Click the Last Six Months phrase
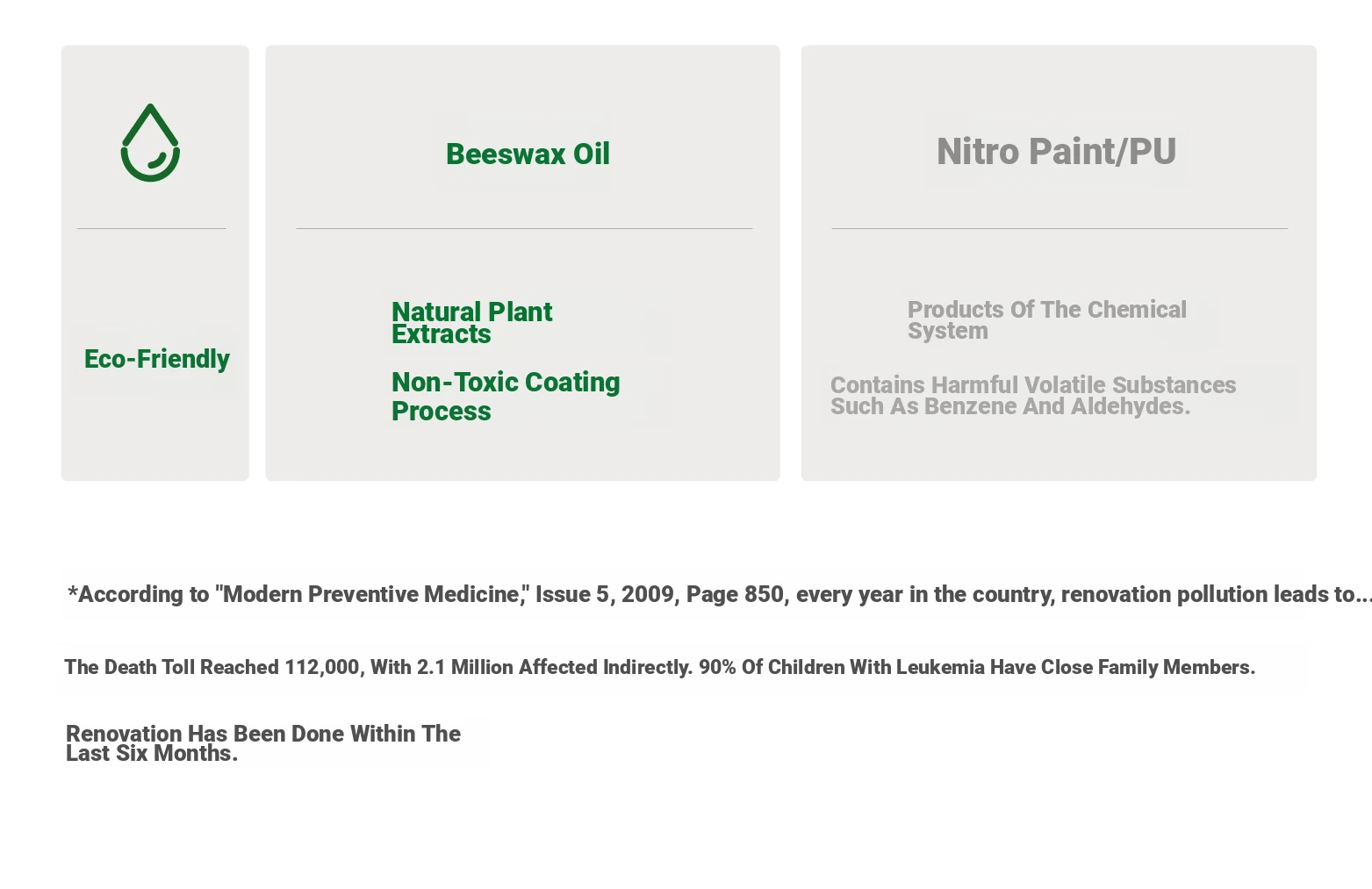The height and width of the screenshot is (889, 1372). 152,754
